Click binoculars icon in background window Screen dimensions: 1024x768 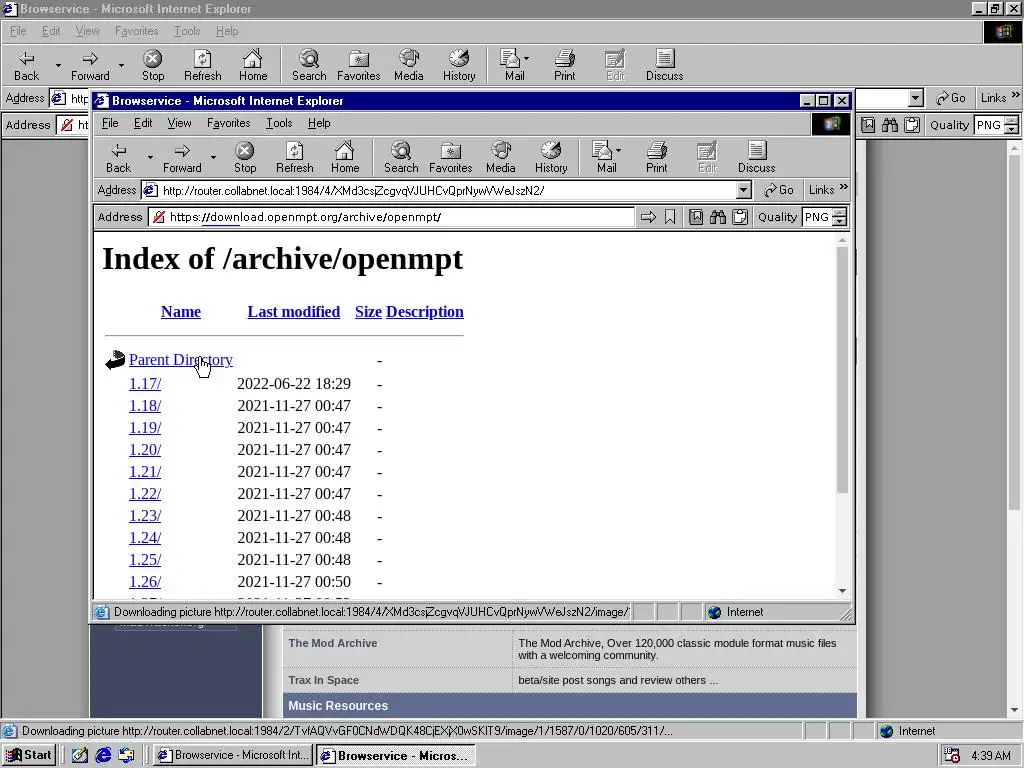coord(889,125)
